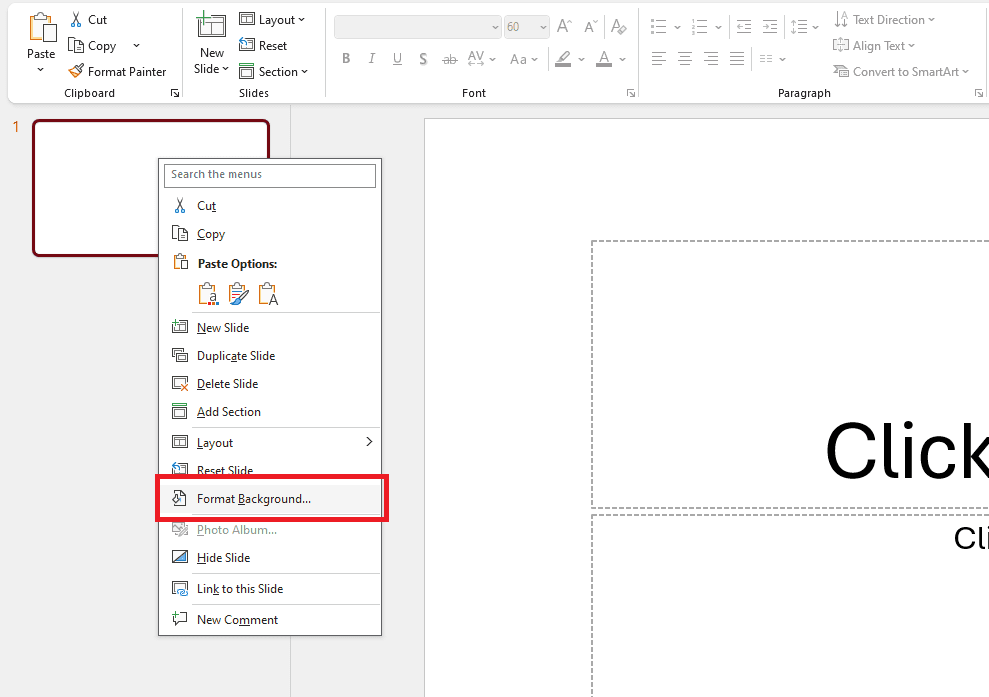The height and width of the screenshot is (697, 989).
Task: Paste using destination theme option icon
Action: [208, 294]
